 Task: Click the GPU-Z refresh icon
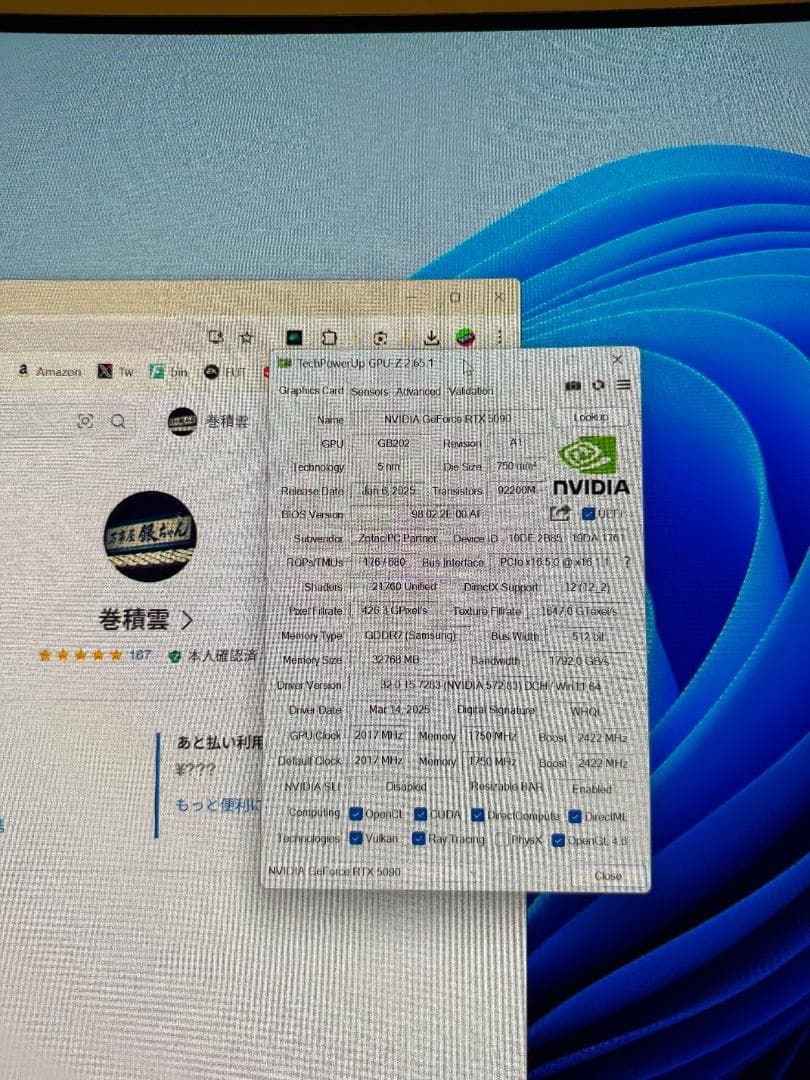(598, 385)
